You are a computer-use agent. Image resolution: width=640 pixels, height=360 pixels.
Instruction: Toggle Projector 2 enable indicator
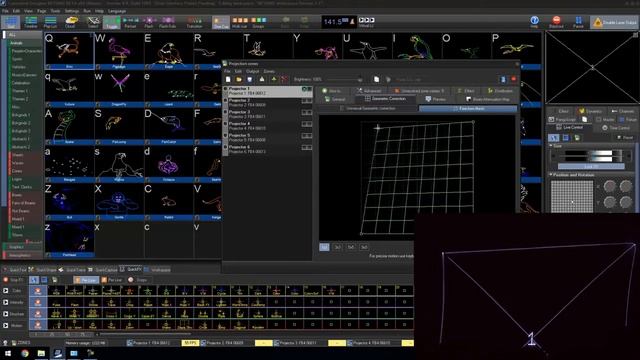[225, 100]
